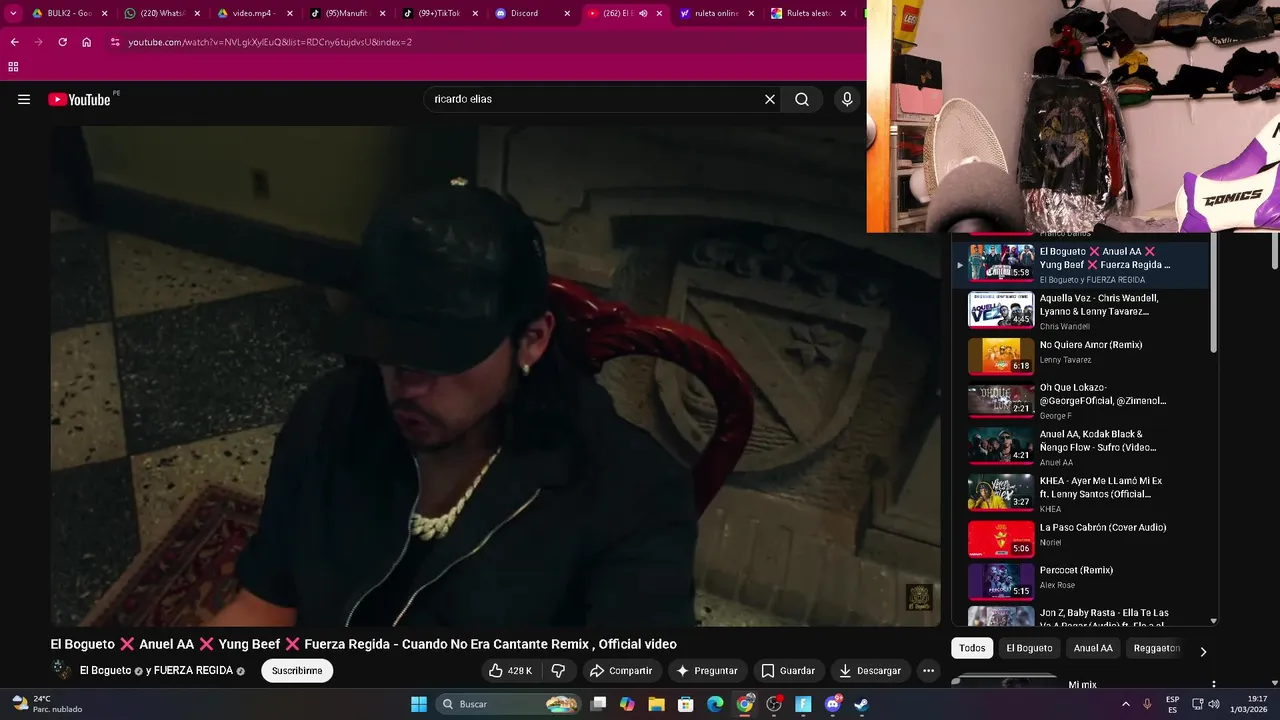Screen dimensions: 1280x720
Task: Like the video (428 K thumbs up)
Action: pos(510,670)
